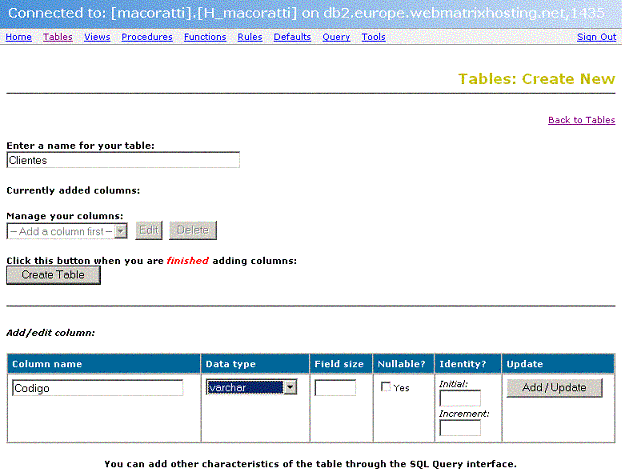The height and width of the screenshot is (476, 625).
Task: Click the 'Manage your columns:' label
Action: point(65,216)
